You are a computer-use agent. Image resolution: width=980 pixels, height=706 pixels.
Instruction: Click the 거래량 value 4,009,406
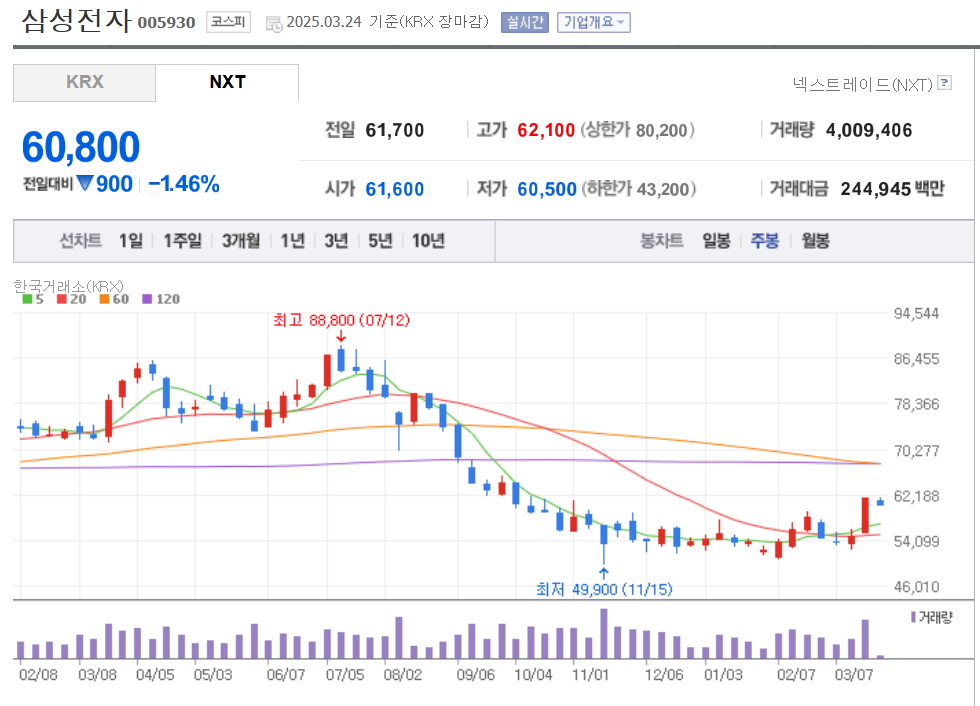[869, 130]
